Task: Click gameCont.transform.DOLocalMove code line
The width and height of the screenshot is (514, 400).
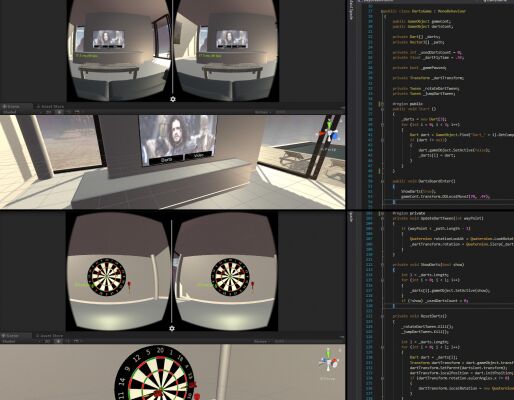Action: 445,197
